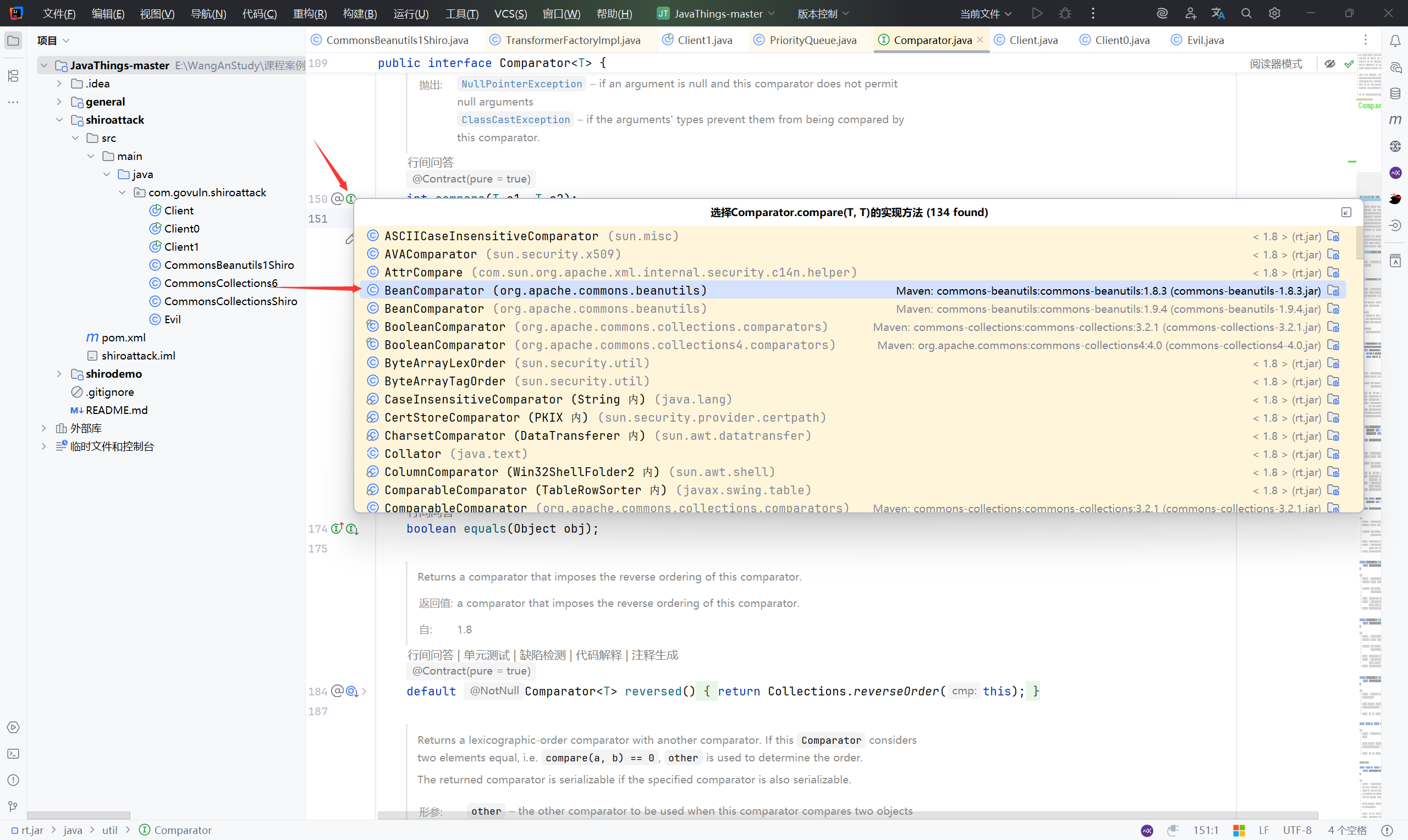Open the Search Everywhere magnifier
1408x840 pixels.
pyautogui.click(x=1246, y=13)
